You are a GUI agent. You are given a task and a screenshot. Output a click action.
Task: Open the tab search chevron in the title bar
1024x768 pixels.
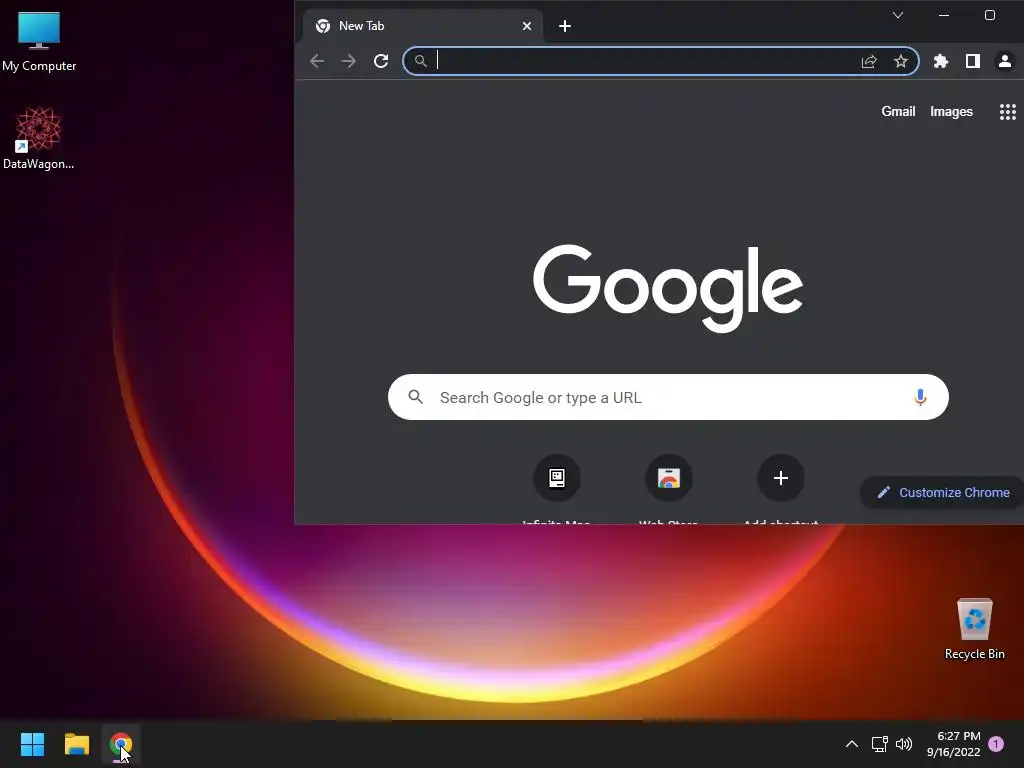pyautogui.click(x=898, y=15)
